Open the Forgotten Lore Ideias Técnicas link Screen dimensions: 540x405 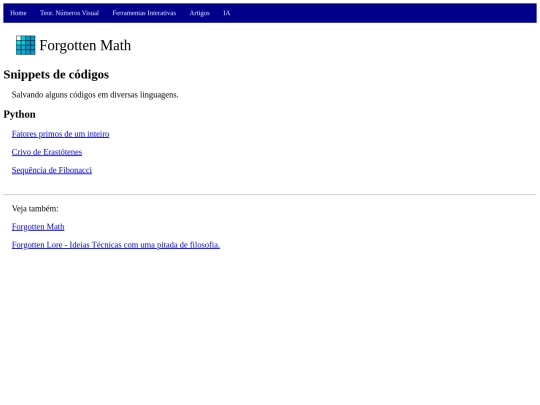click(116, 245)
